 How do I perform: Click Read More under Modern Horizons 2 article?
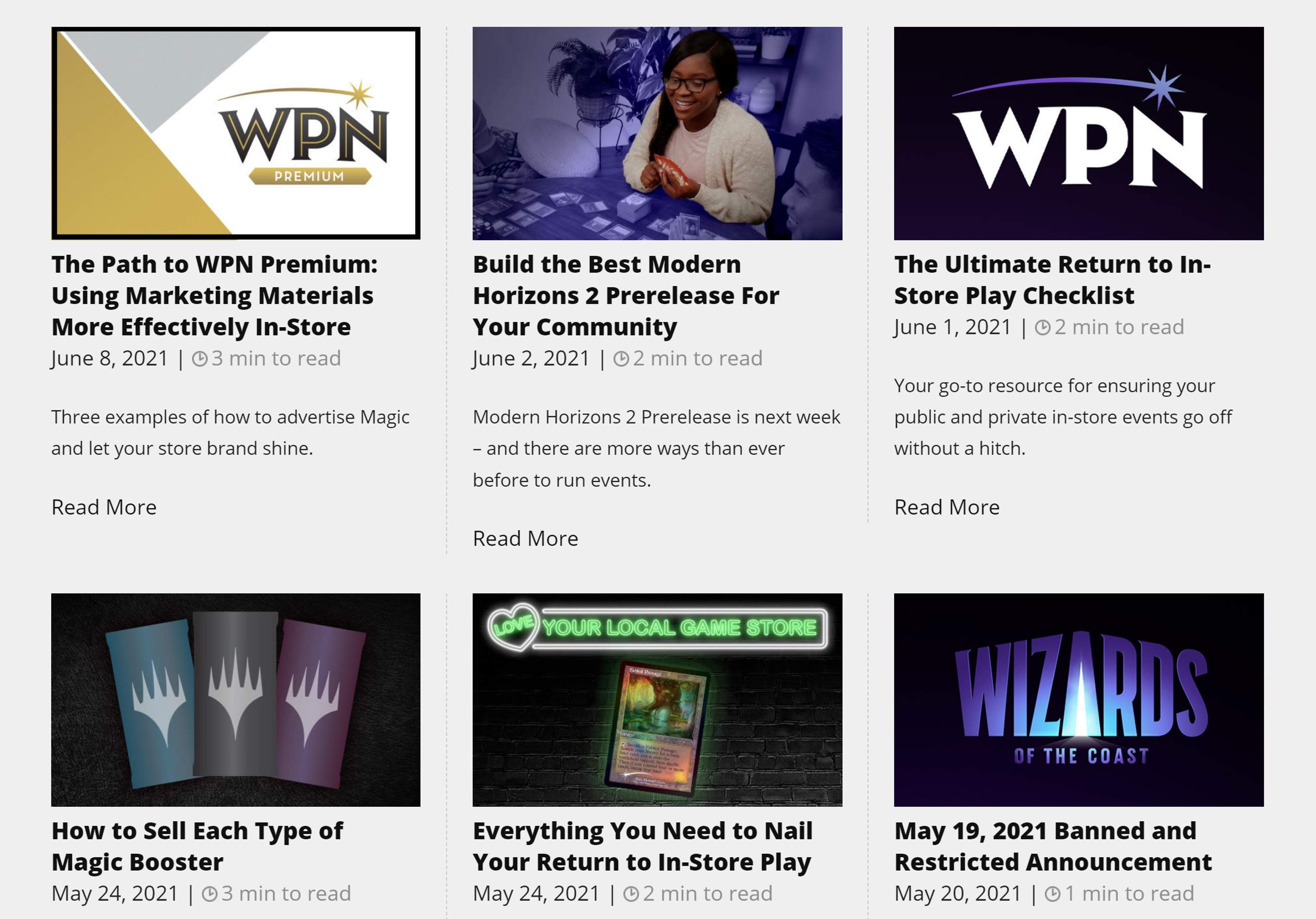(526, 538)
